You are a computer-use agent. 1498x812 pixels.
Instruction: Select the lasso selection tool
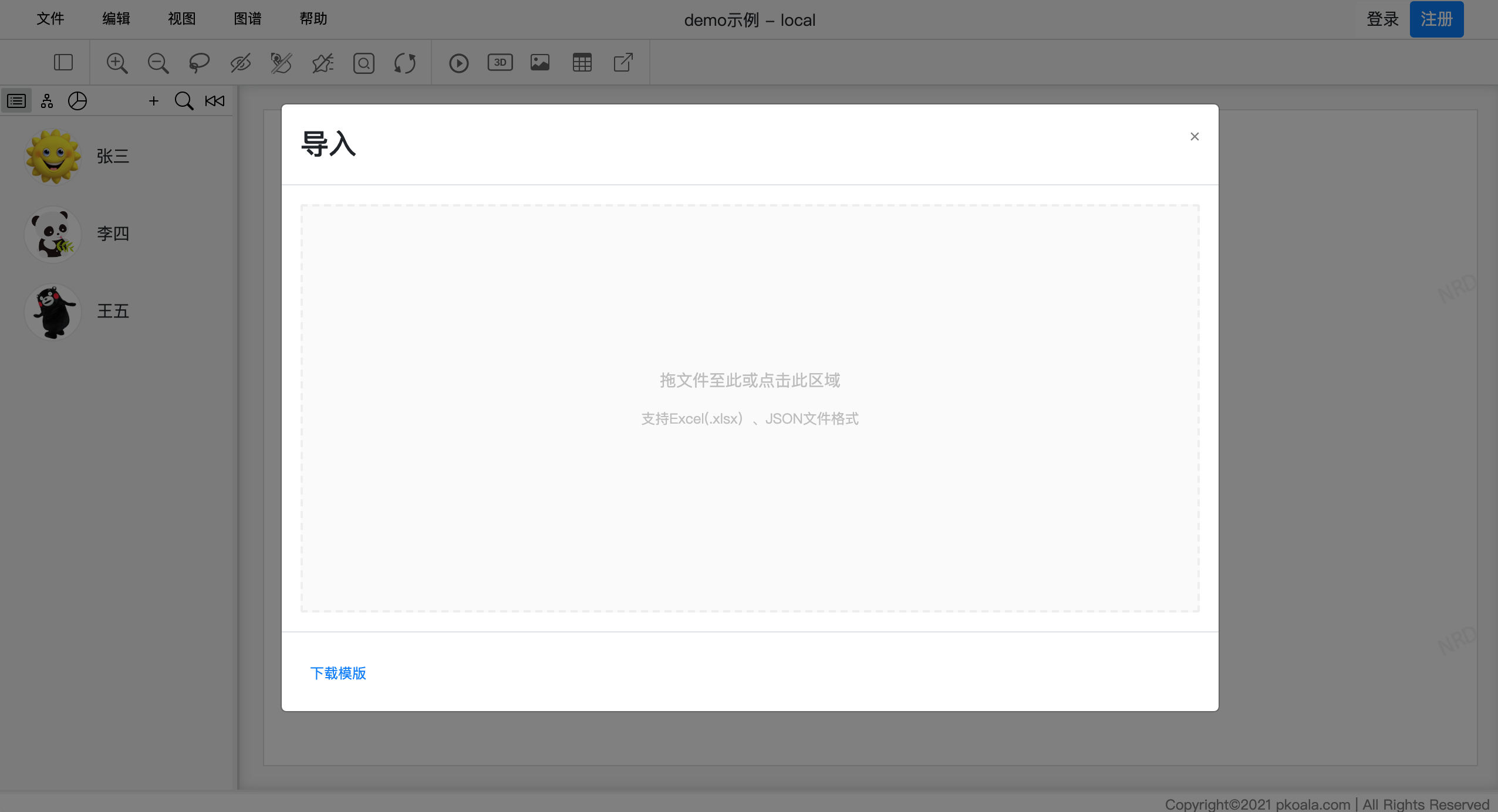[199, 62]
